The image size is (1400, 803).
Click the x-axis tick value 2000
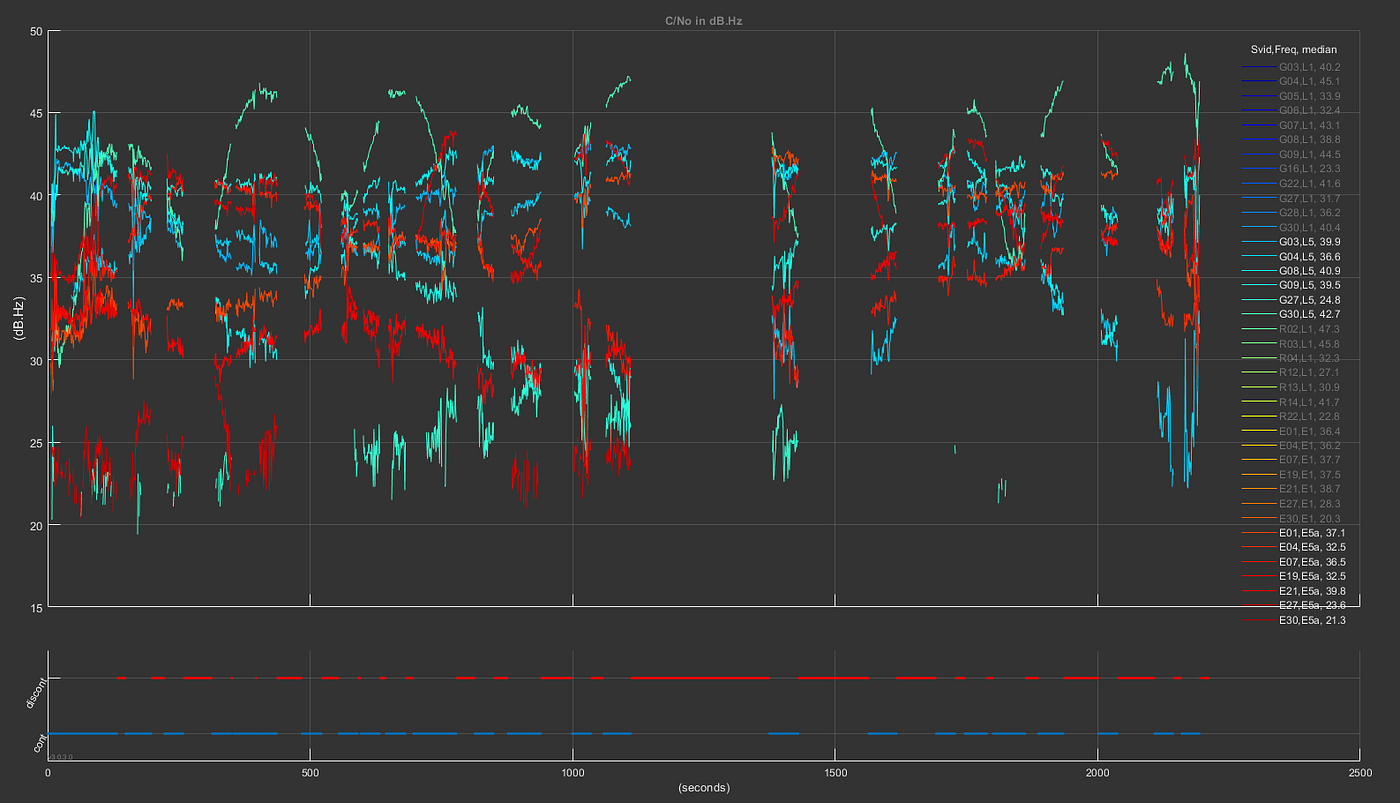click(x=1097, y=772)
